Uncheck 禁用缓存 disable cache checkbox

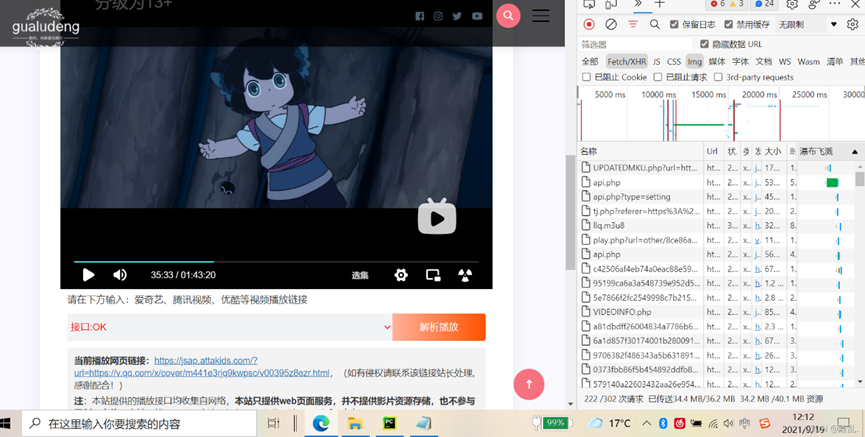[x=729, y=24]
